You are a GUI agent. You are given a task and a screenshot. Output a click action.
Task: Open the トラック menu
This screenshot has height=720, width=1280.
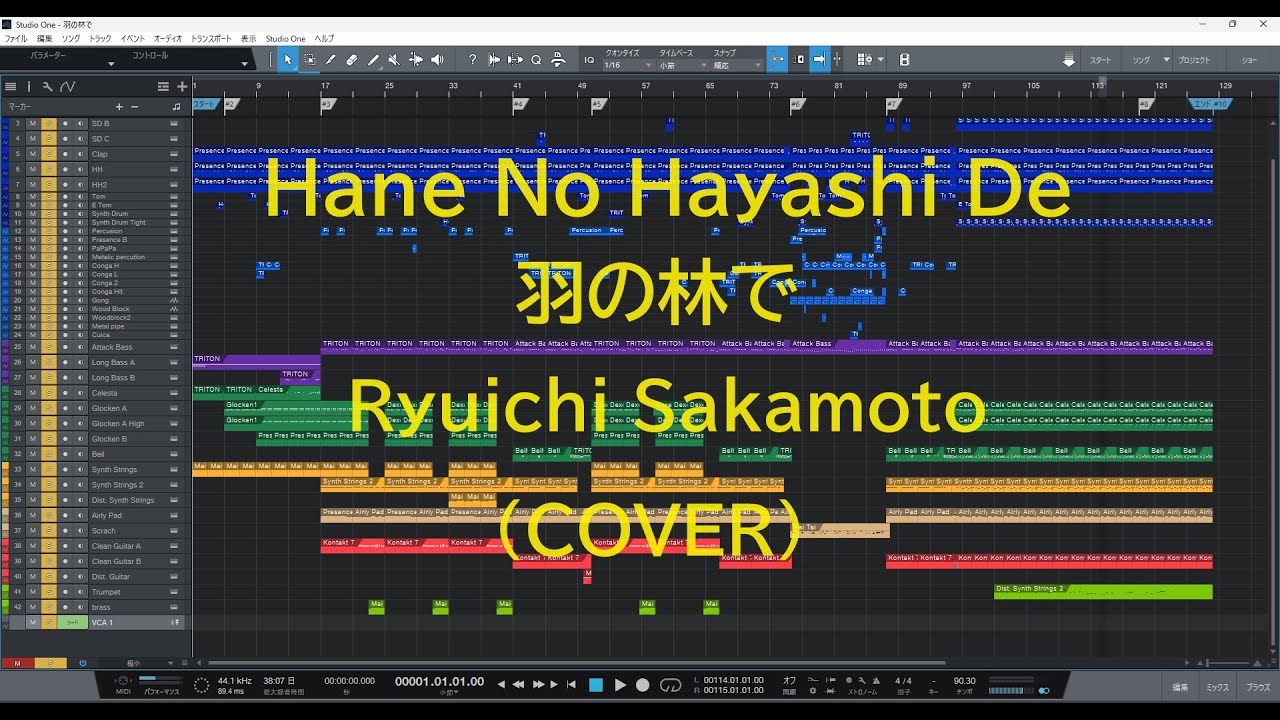click(100, 38)
